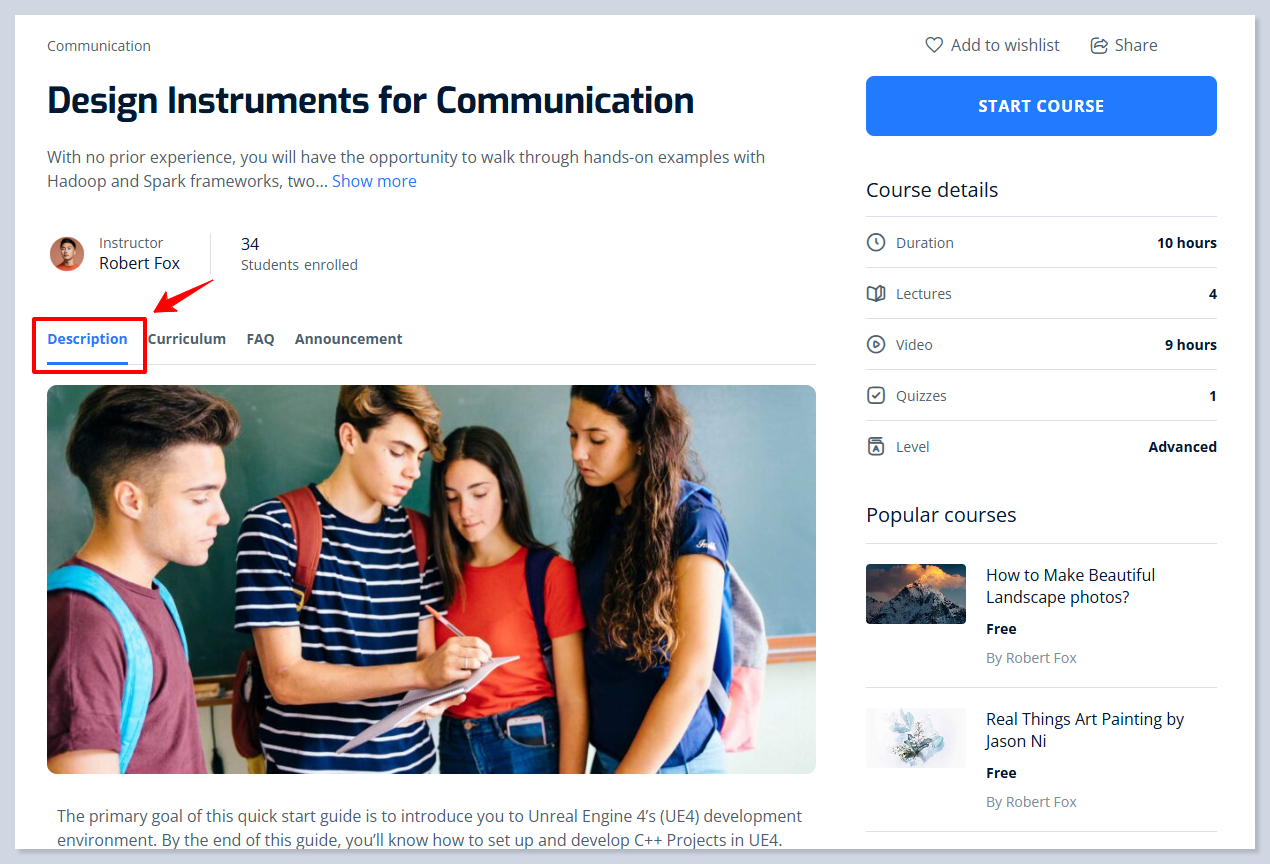Click the students course banner image
The image size is (1270, 864).
click(431, 579)
